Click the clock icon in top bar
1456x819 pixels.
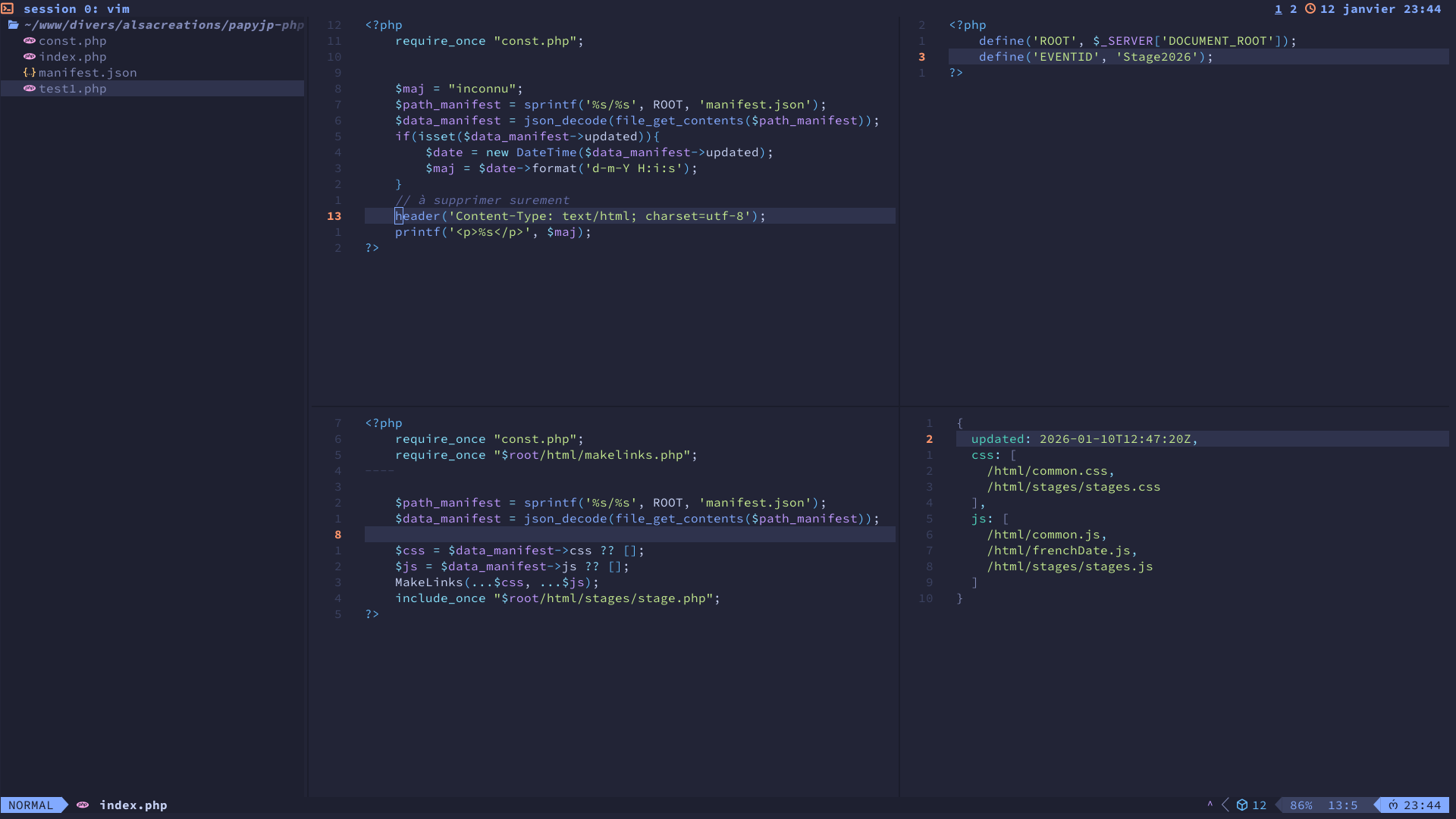(x=1310, y=9)
